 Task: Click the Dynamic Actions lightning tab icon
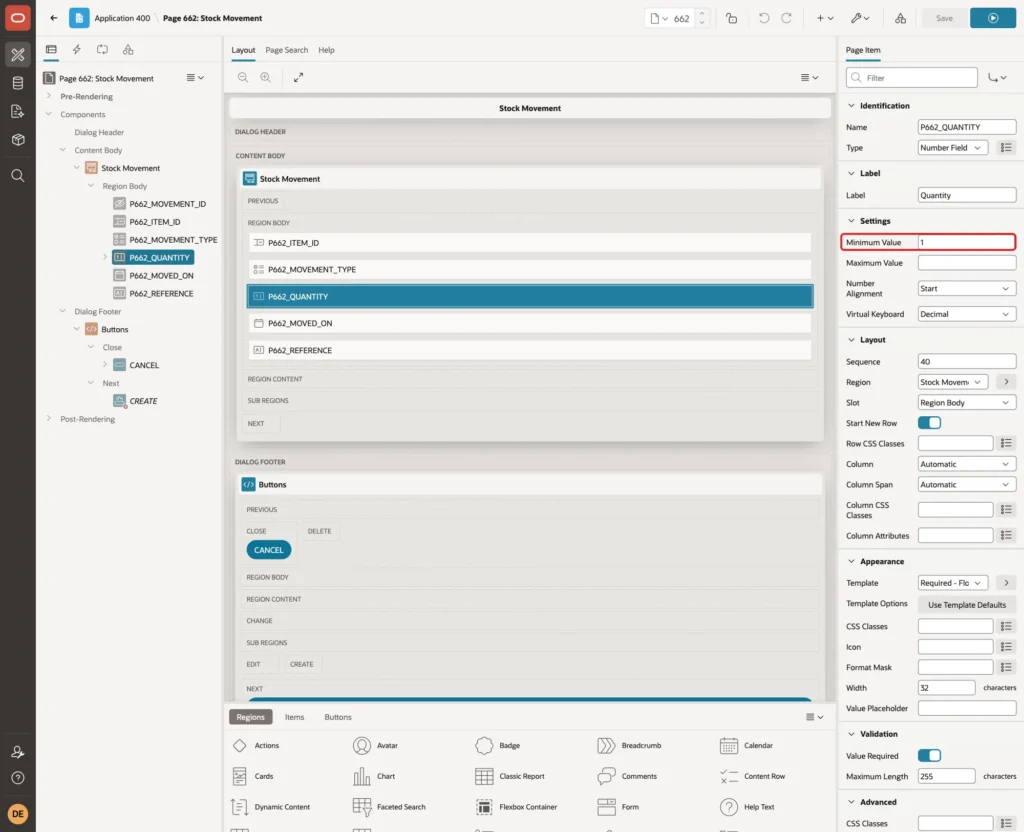tap(76, 49)
